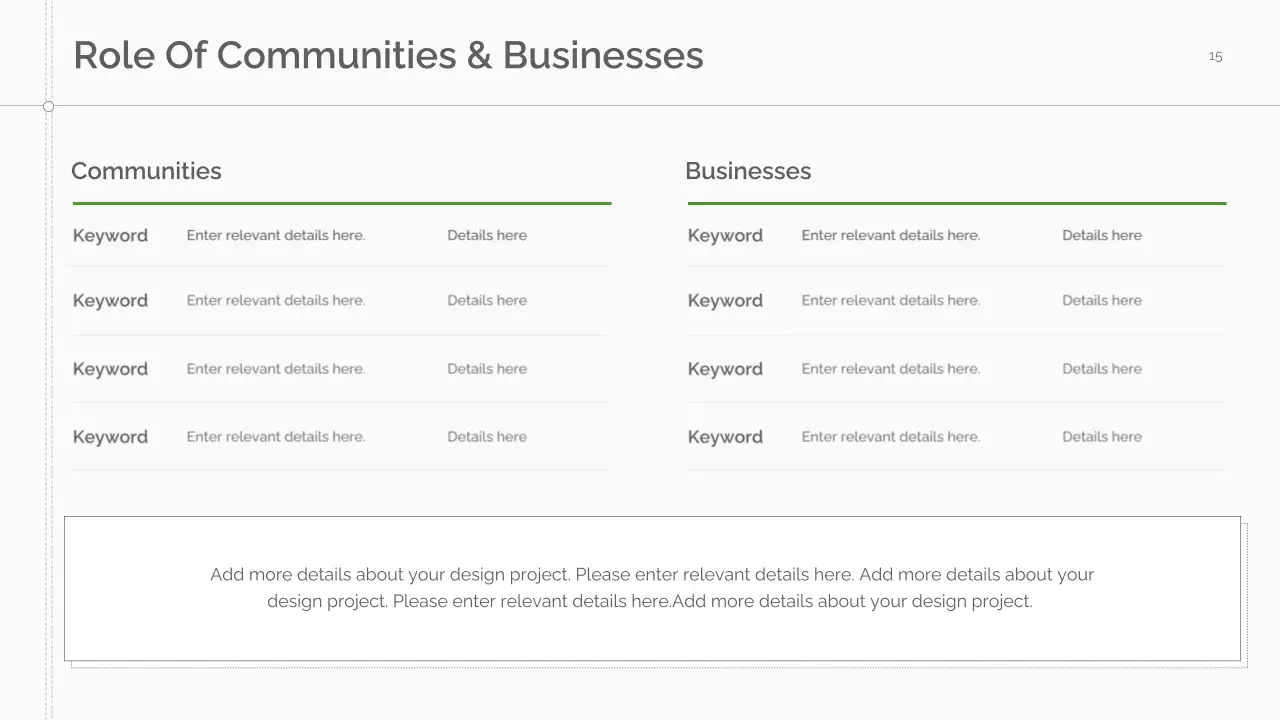The image size is (1280, 720).
Task: Click the second Keyword under Communities
Action: pyautogui.click(x=110, y=301)
